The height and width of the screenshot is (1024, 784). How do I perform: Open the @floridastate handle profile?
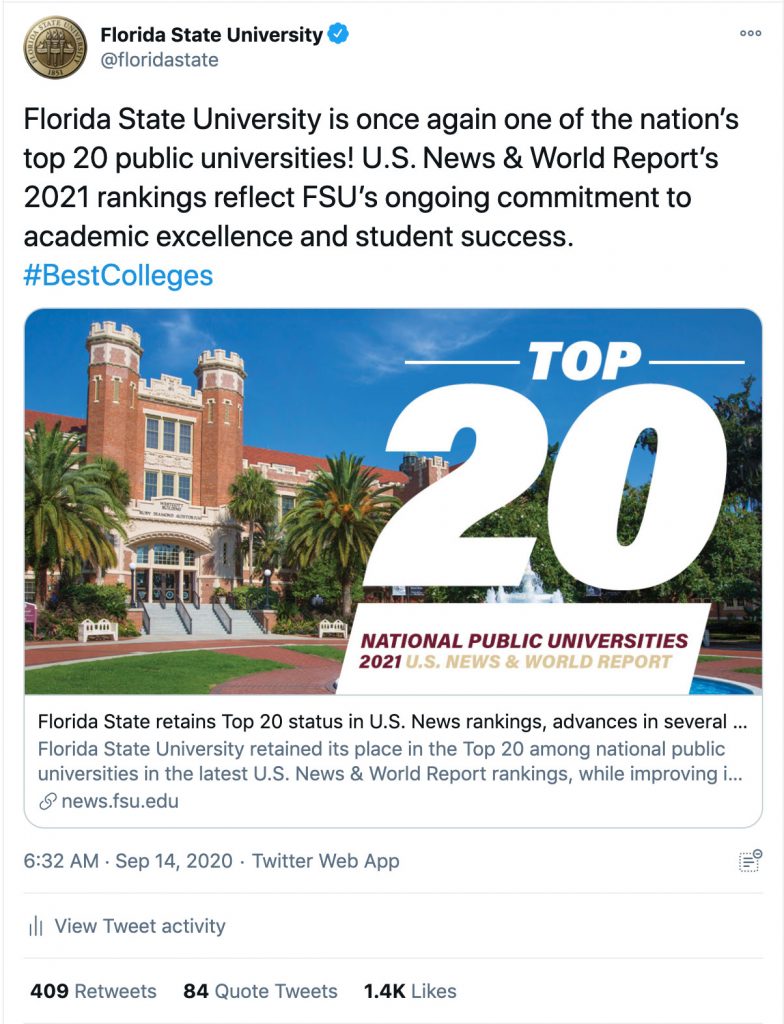pyautogui.click(x=159, y=60)
